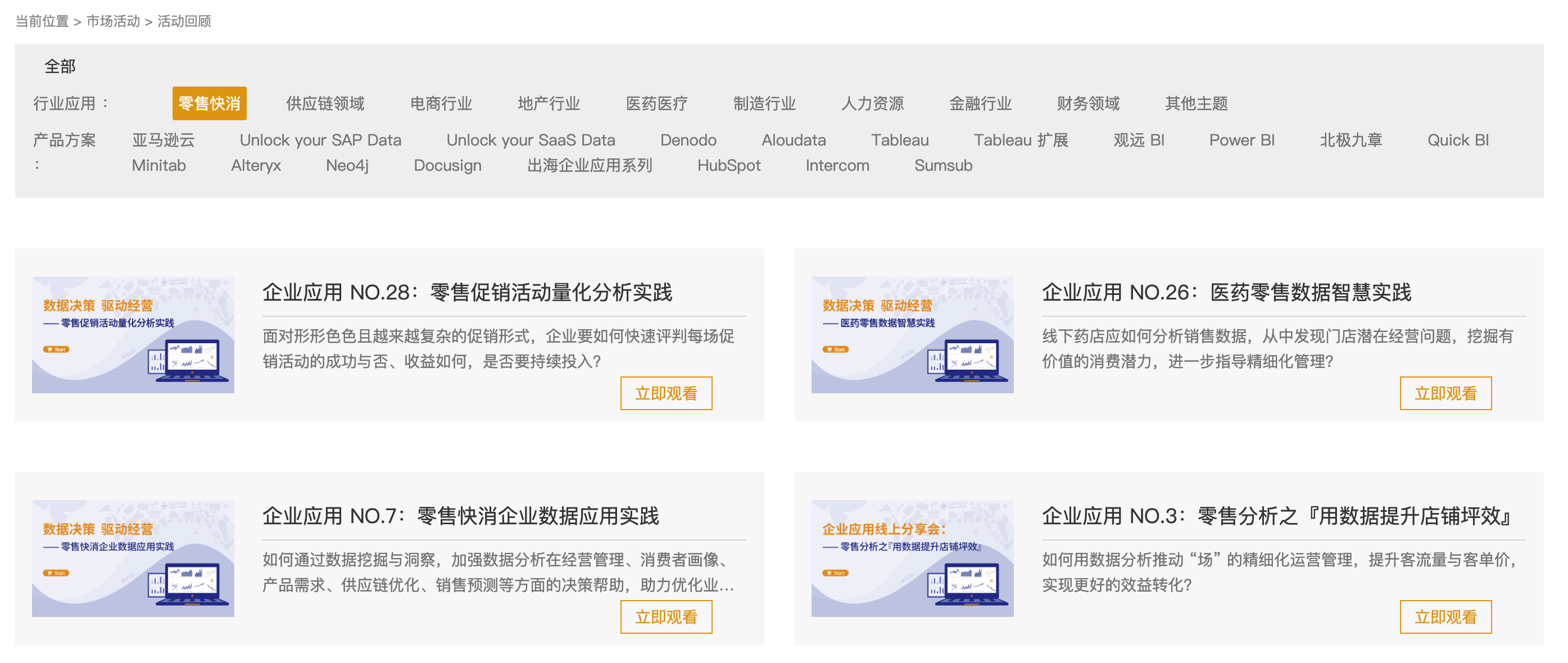1568x663 pixels.
Task: Filter by Tableau product
Action: (900, 140)
